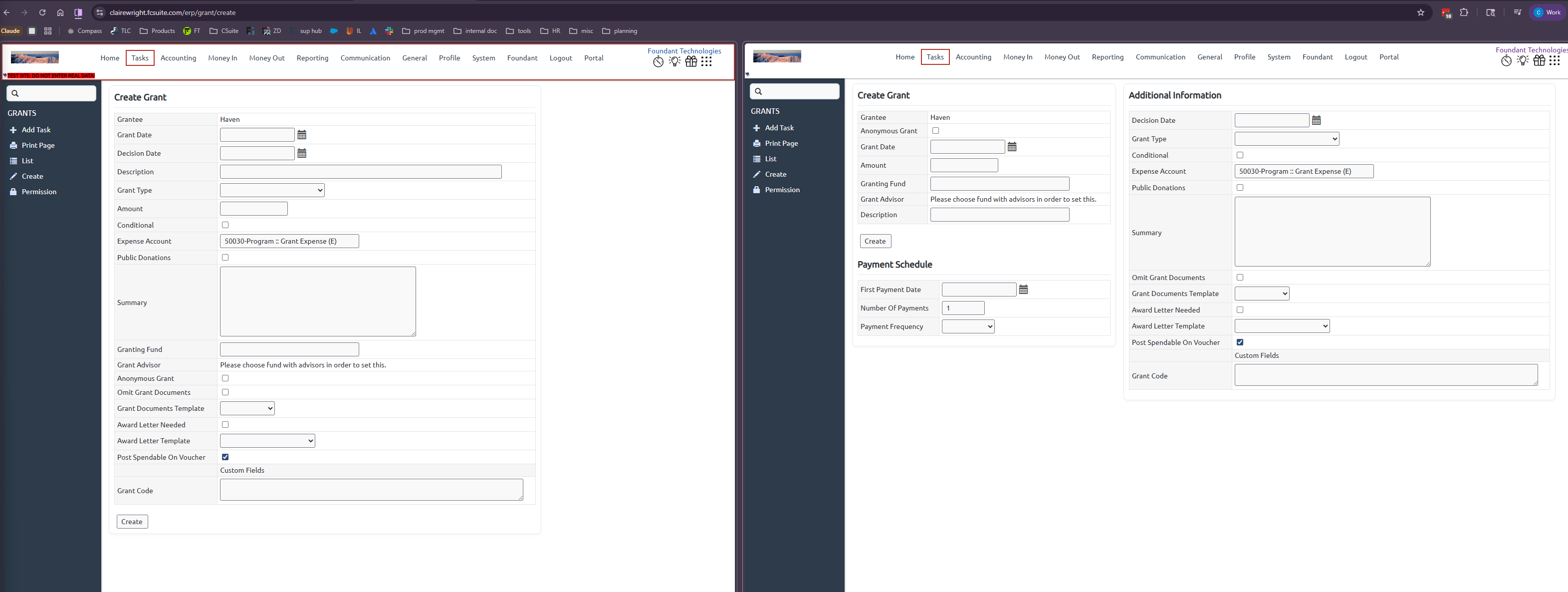The width and height of the screenshot is (1568, 592).
Task: Enable Anonymous Grant in left page
Action: pyautogui.click(x=225, y=378)
